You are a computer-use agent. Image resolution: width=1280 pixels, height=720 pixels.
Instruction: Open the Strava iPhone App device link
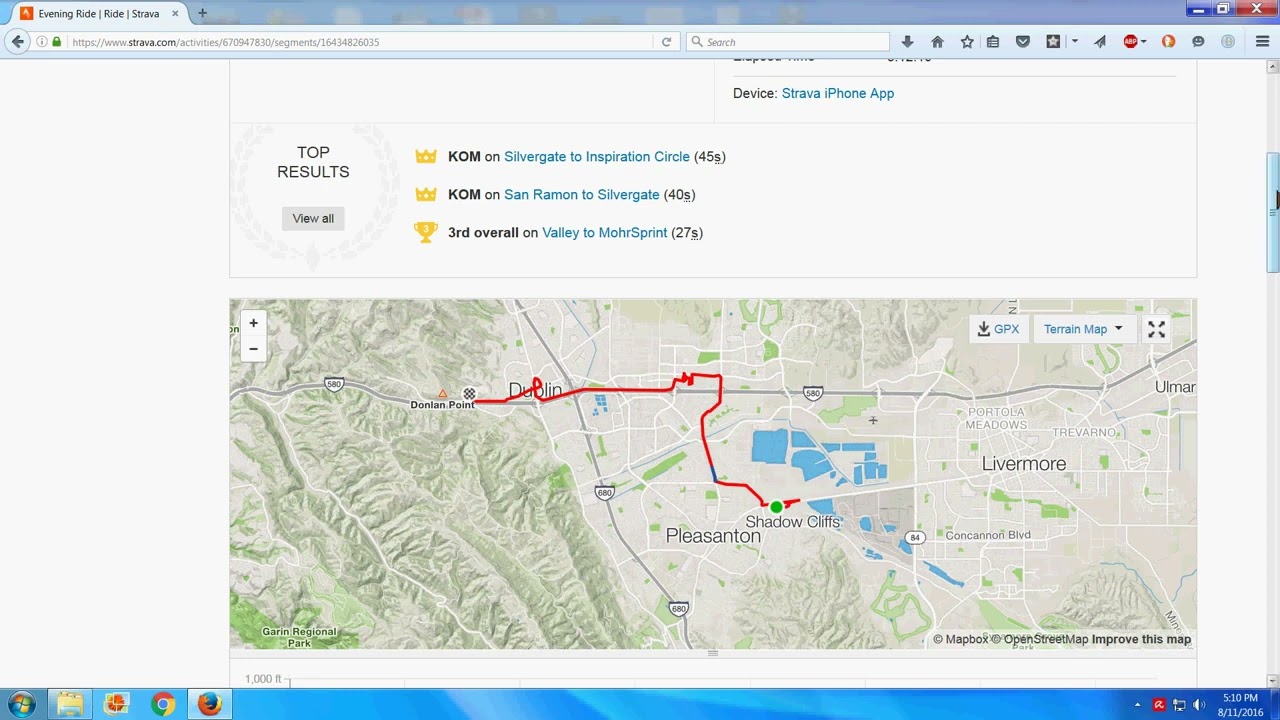click(x=838, y=93)
